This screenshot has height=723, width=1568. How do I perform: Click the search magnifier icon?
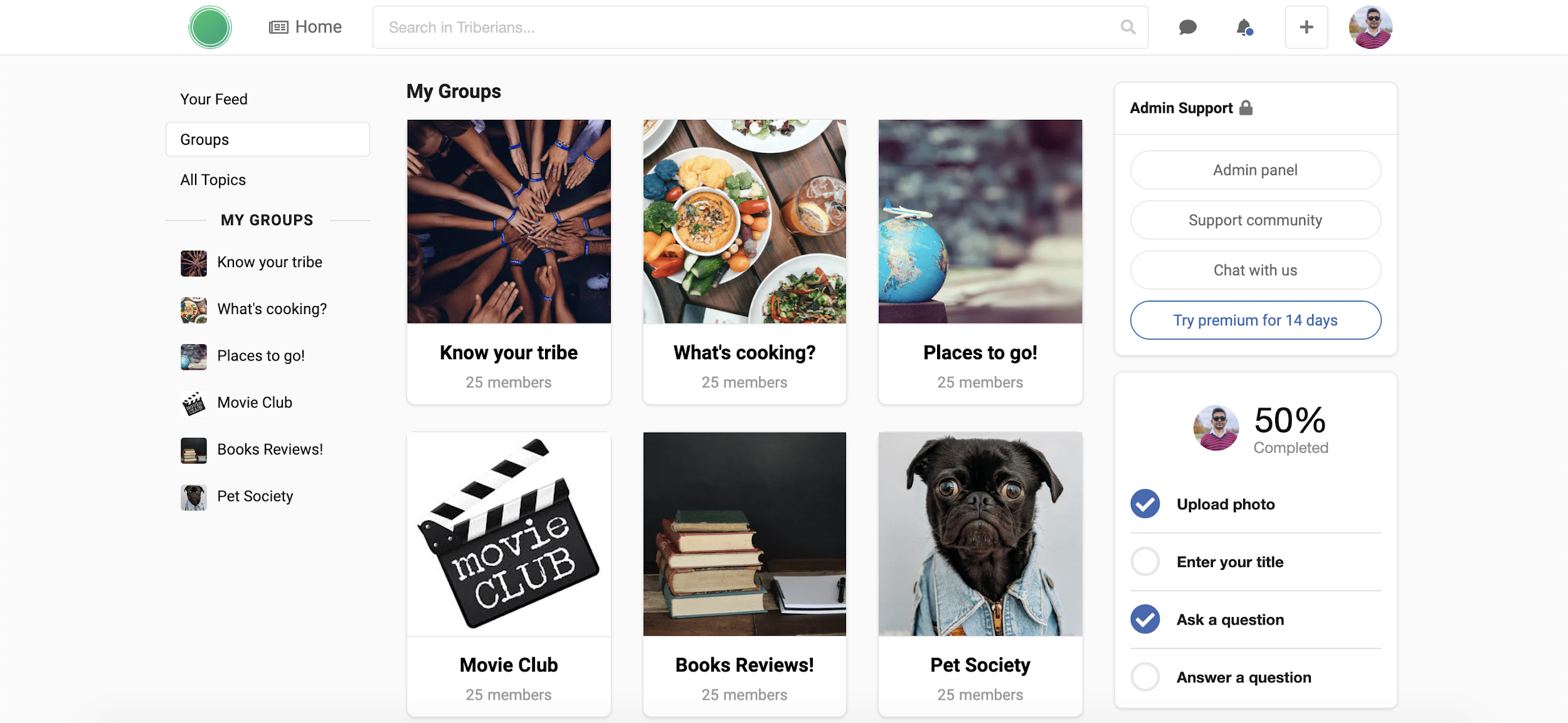click(1128, 28)
